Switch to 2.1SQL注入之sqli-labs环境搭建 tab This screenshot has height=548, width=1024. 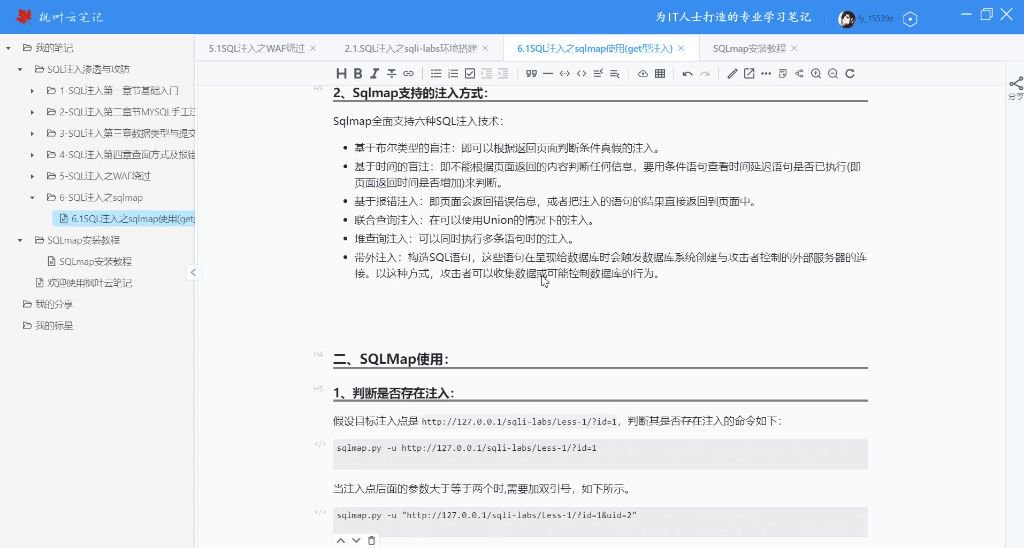[x=410, y=48]
